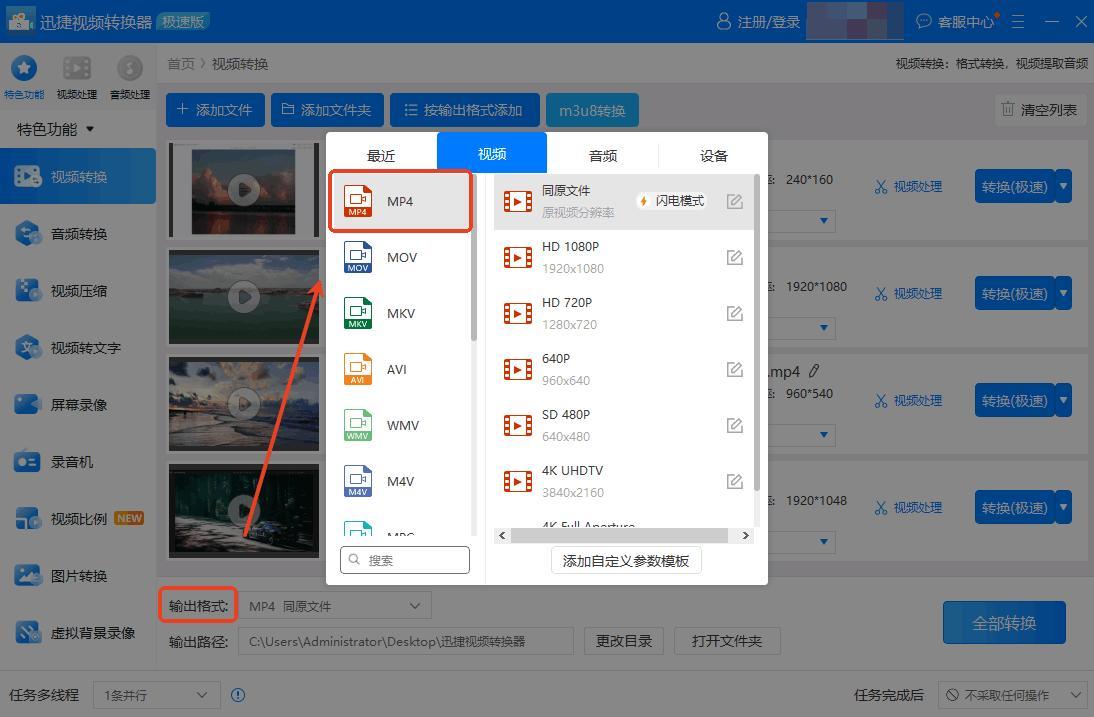Select 录音机 in the sidebar
This screenshot has width=1094, height=717.
[x=78, y=462]
